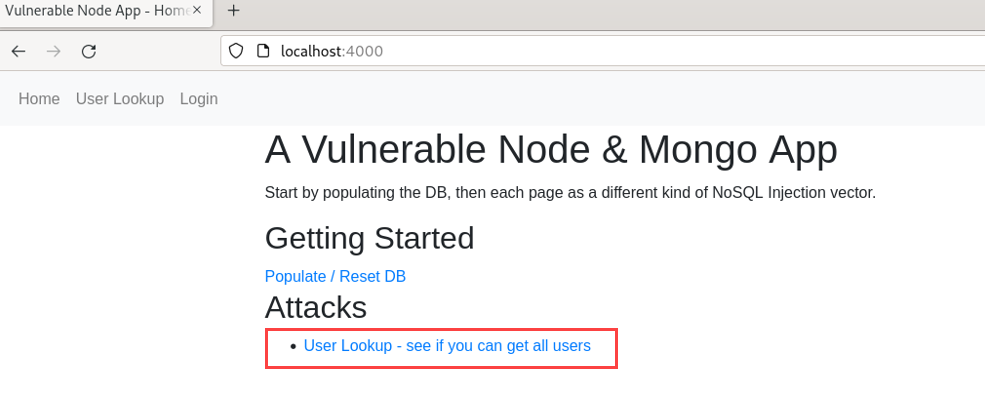
Task: Click the page info document icon
Action: pos(264,51)
